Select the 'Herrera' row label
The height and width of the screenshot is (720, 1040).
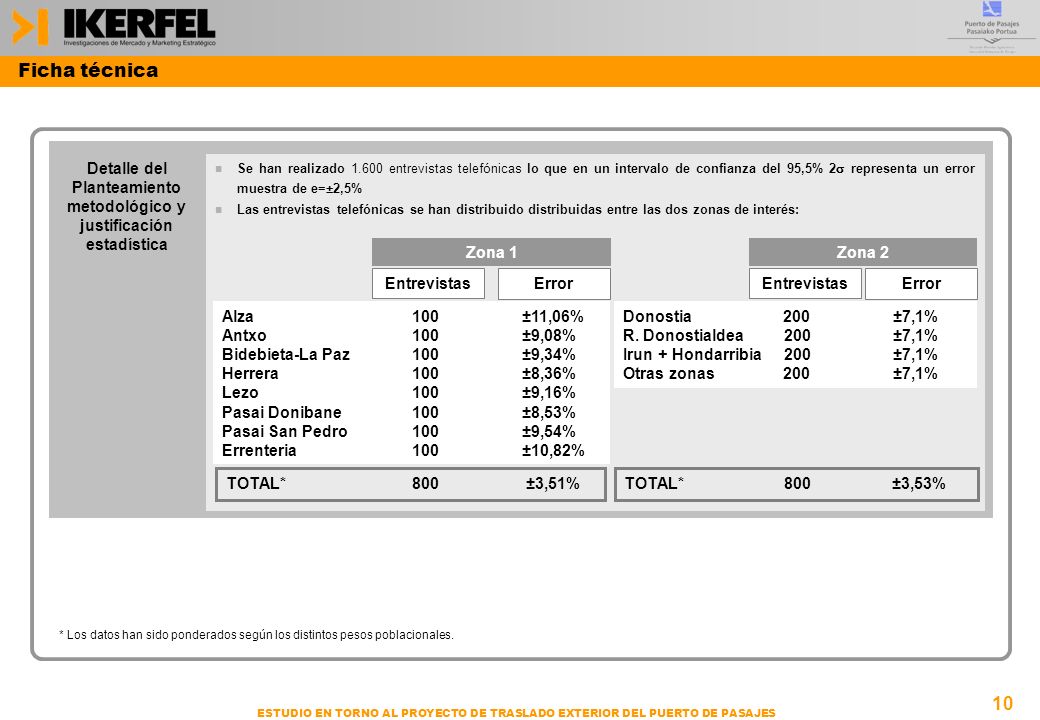[250, 373]
